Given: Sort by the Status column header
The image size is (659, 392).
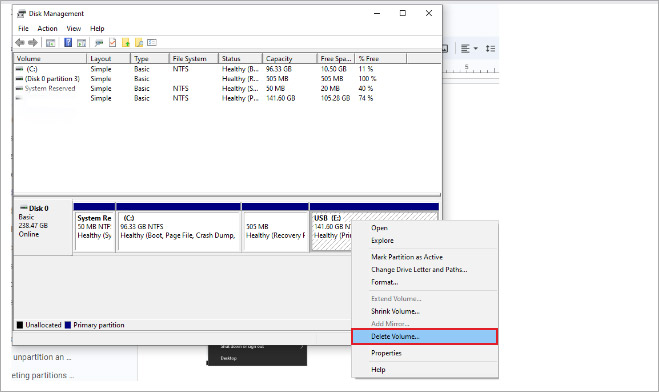Looking at the screenshot, I should pos(240,58).
